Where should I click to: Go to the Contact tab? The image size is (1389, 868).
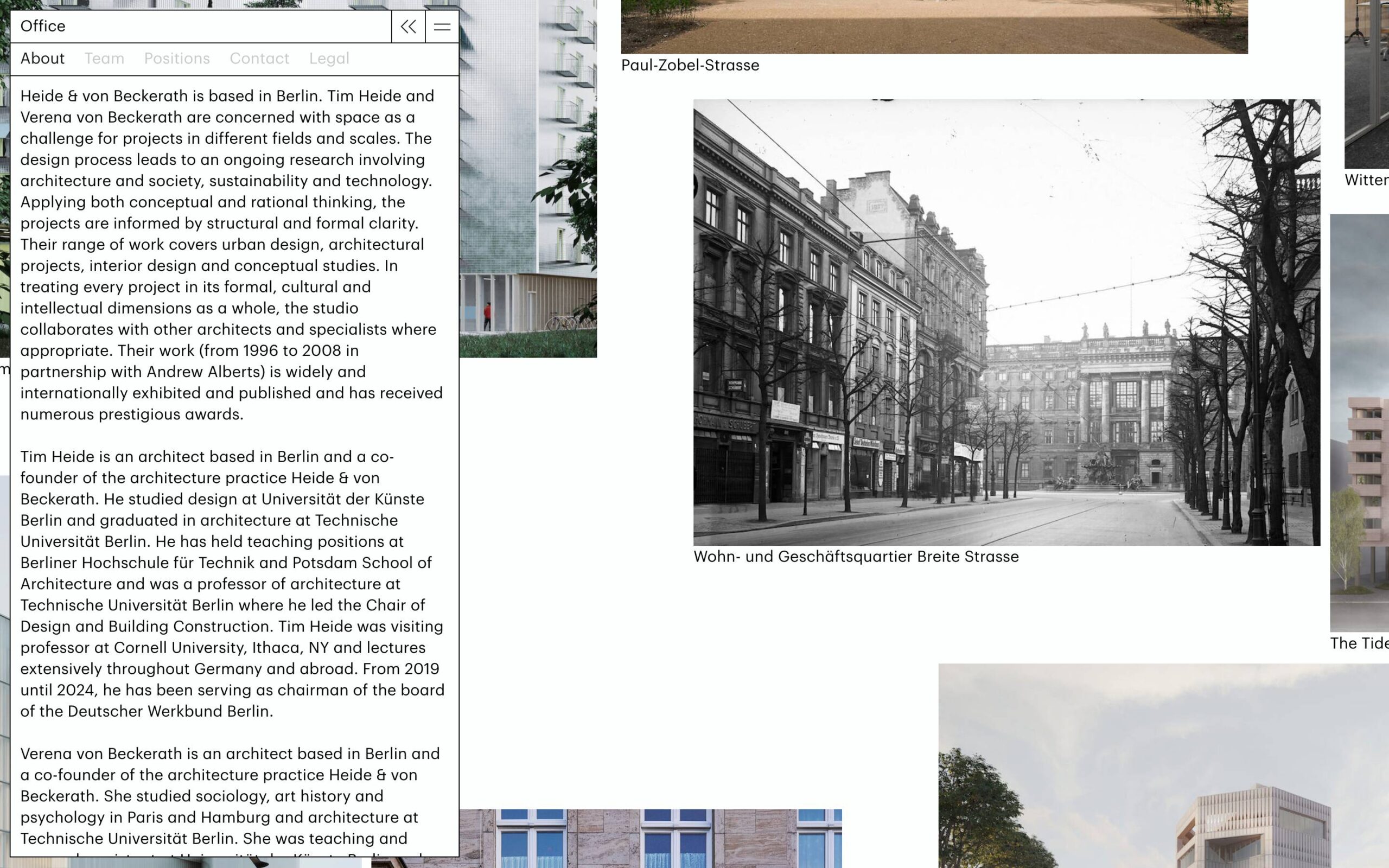(x=259, y=59)
